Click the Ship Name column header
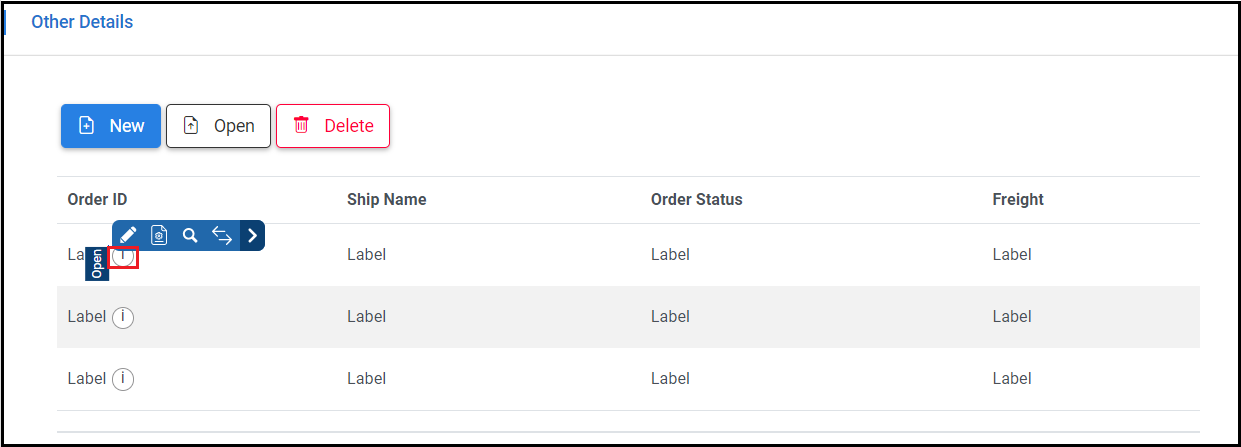The width and height of the screenshot is (1241, 447). pos(386,199)
